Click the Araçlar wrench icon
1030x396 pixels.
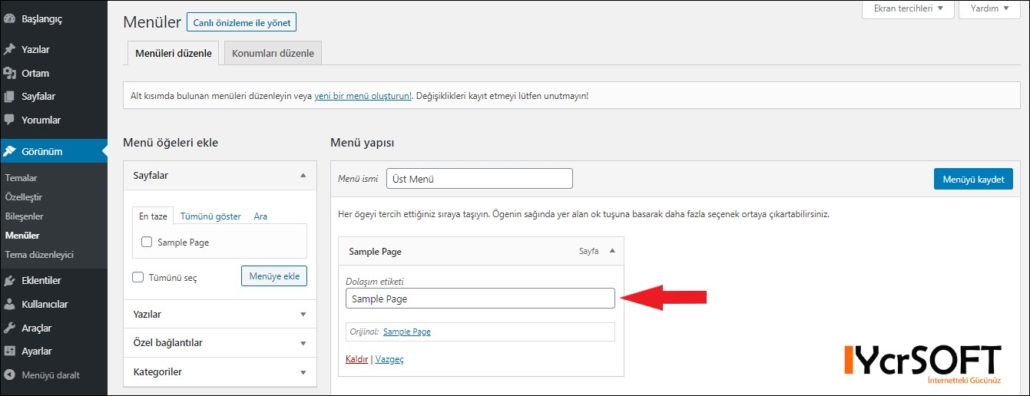(9, 328)
